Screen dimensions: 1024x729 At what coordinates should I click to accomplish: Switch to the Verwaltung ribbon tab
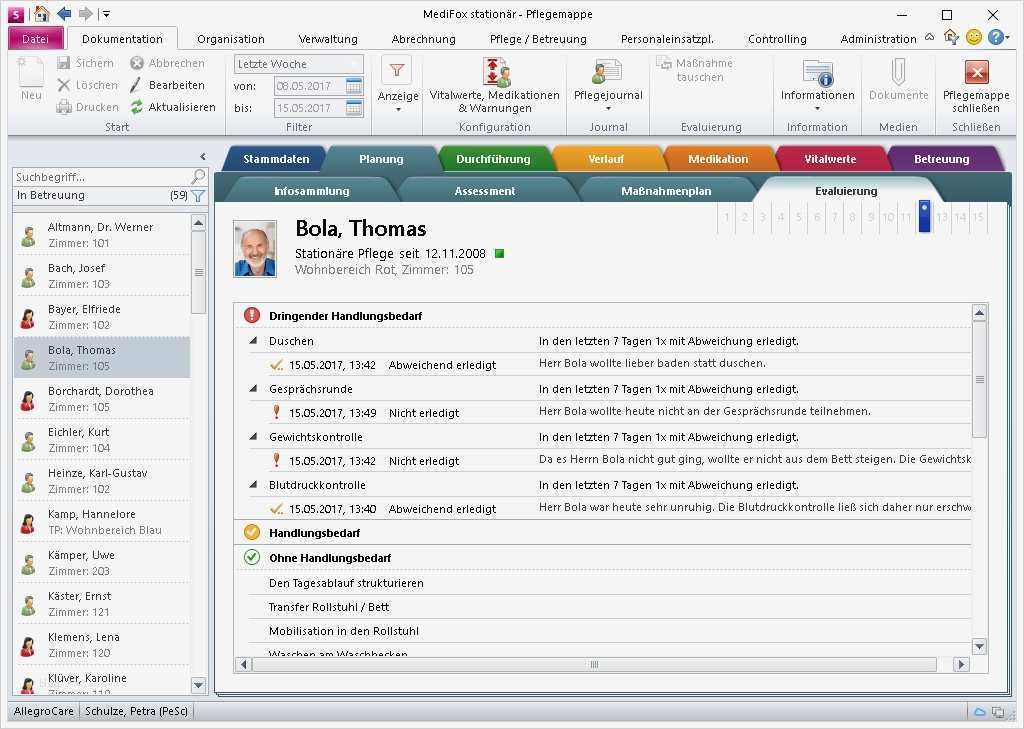[328, 39]
